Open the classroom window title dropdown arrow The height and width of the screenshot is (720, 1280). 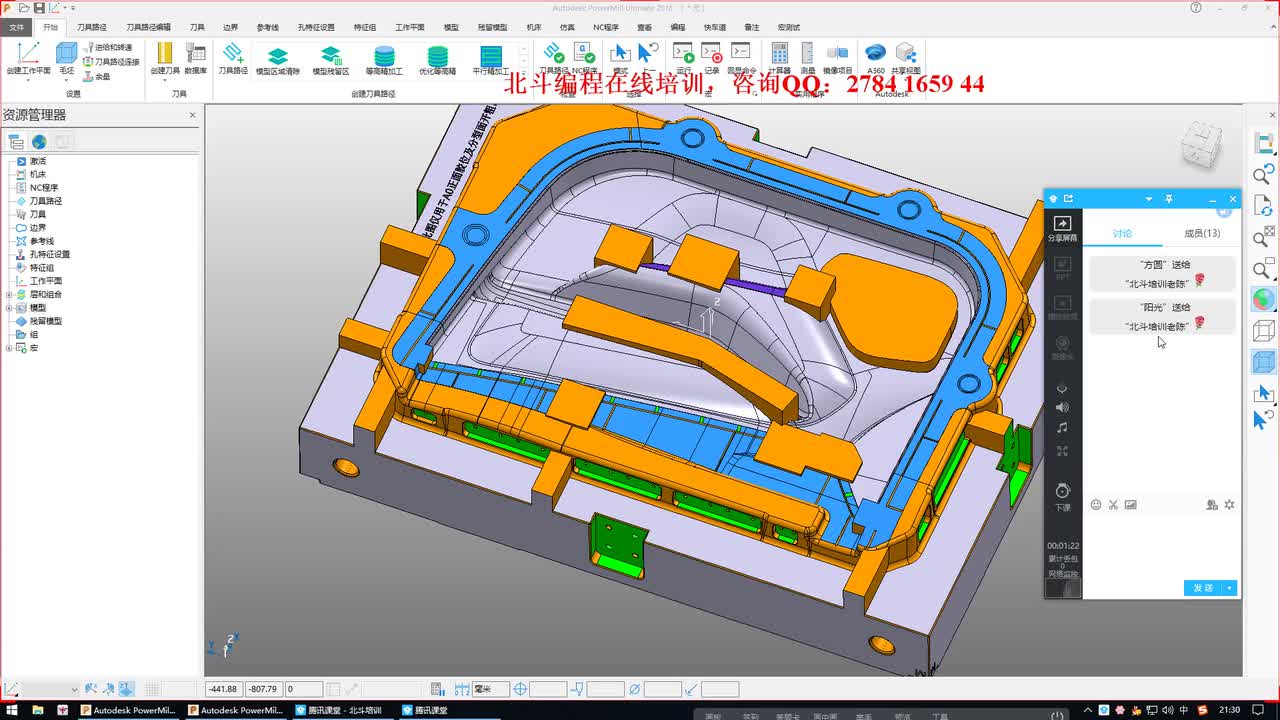pyautogui.click(x=1149, y=199)
